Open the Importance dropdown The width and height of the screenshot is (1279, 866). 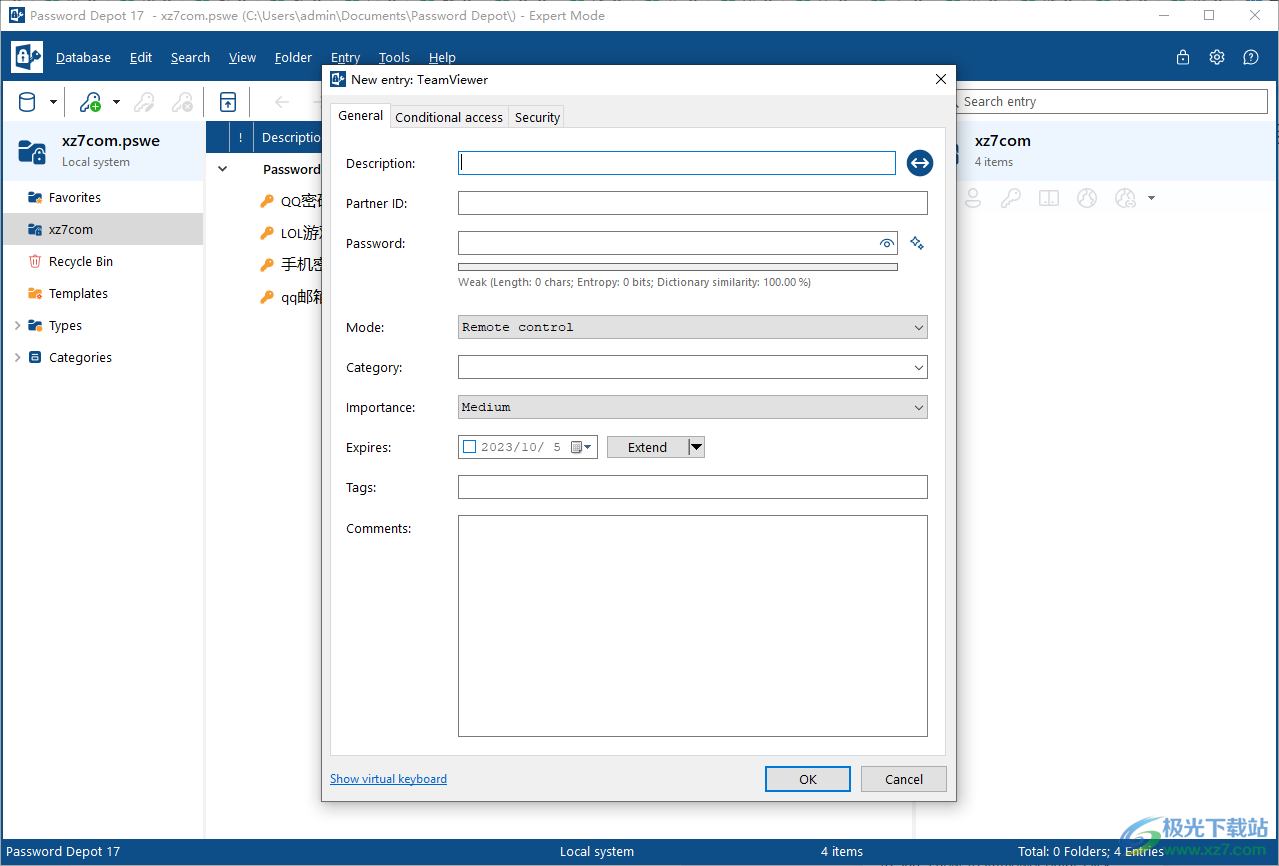[692, 407]
